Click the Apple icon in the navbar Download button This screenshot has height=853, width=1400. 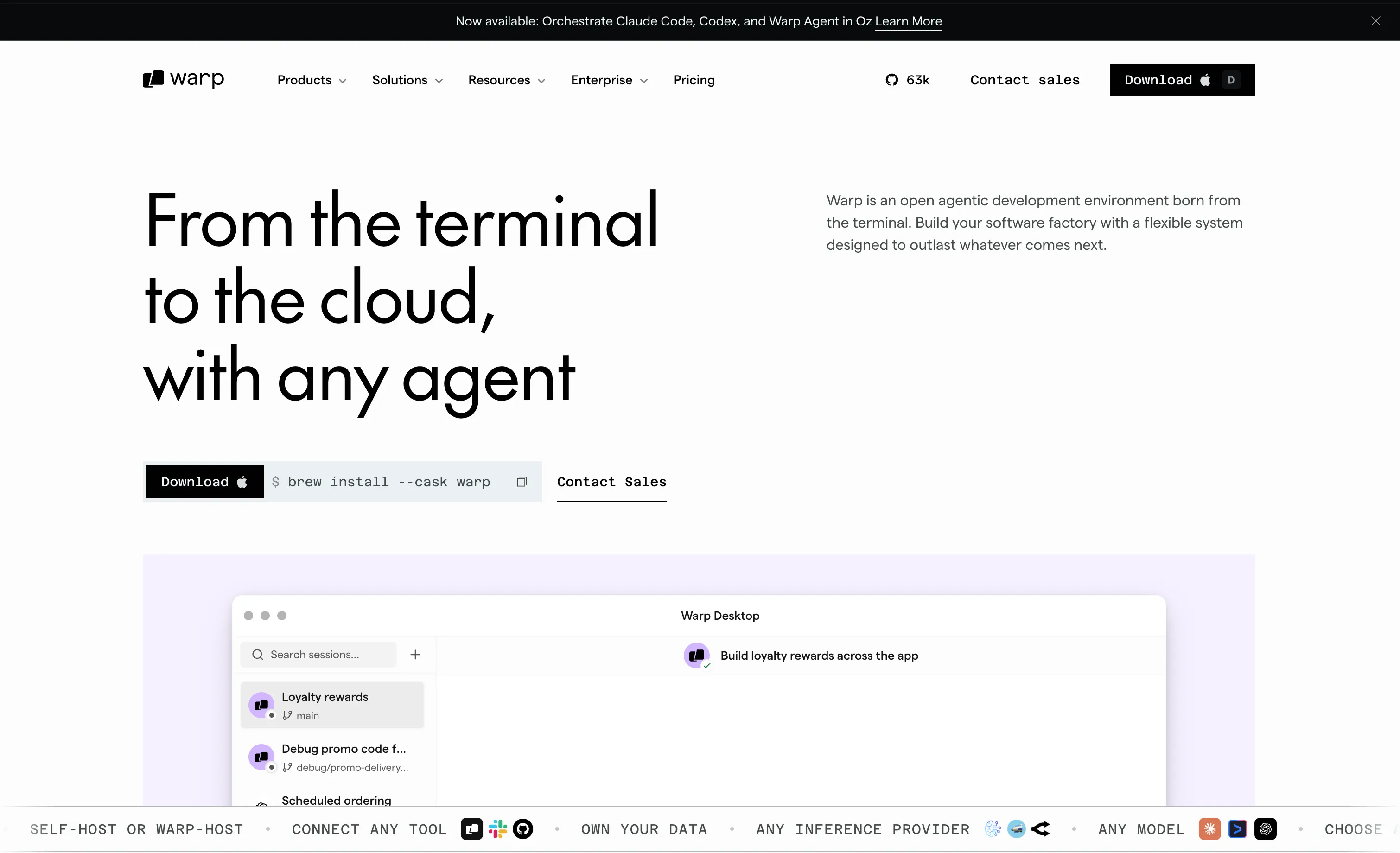pyautogui.click(x=1205, y=80)
